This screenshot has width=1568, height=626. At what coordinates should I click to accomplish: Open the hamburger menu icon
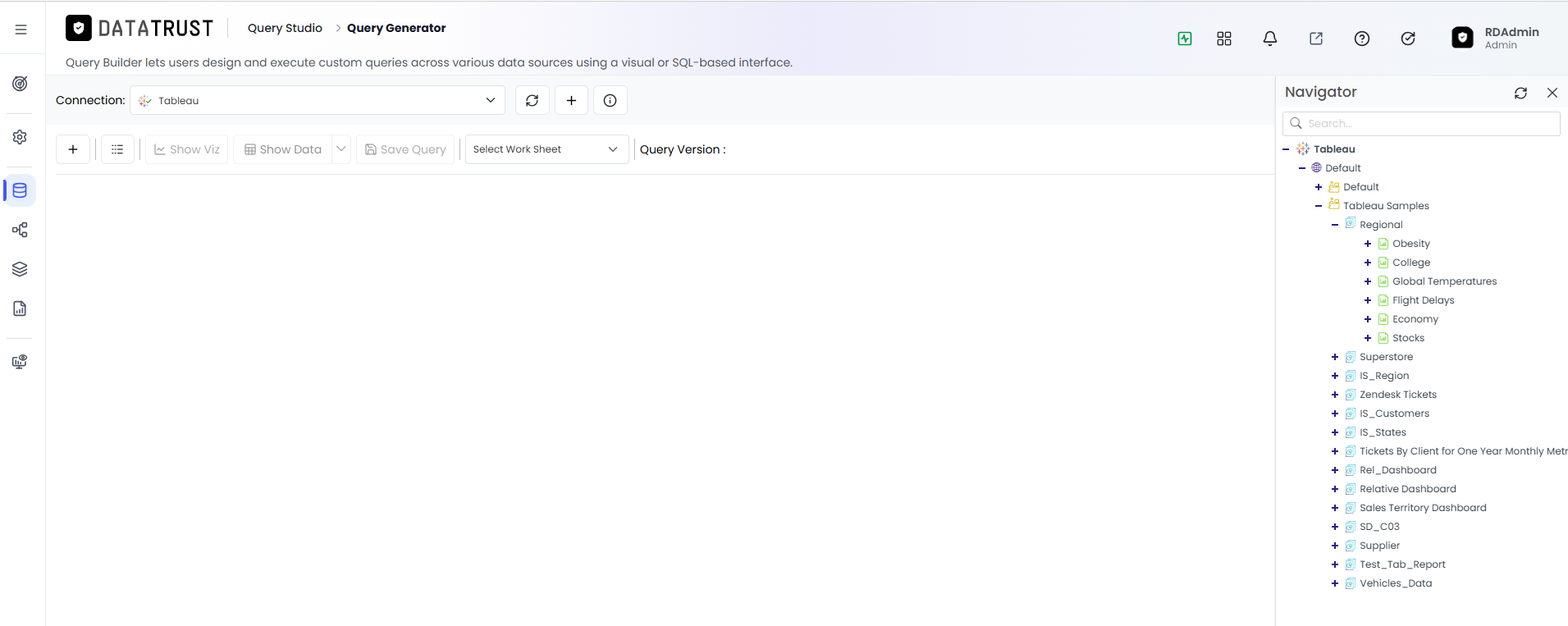click(21, 30)
